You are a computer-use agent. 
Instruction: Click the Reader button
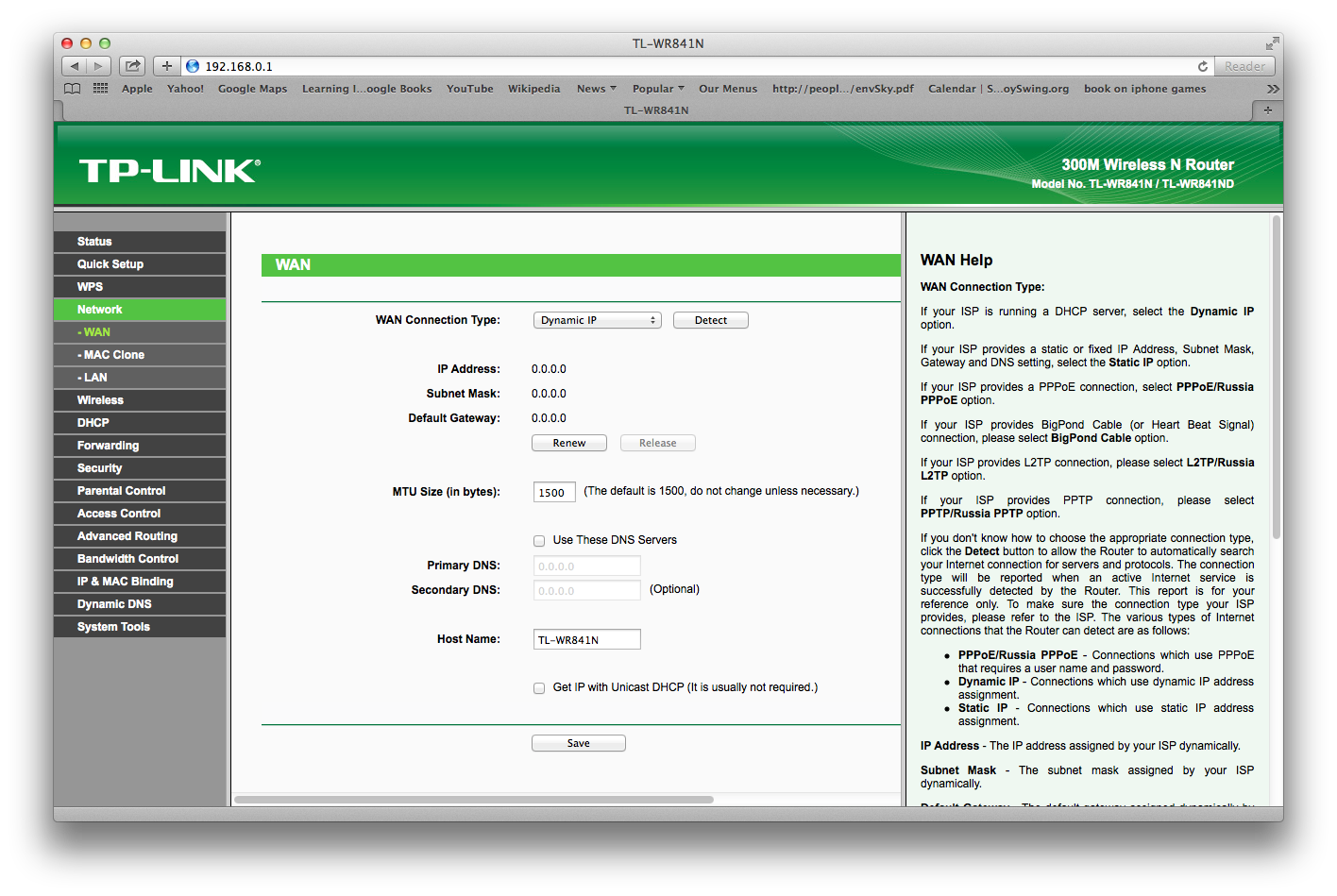click(x=1244, y=66)
